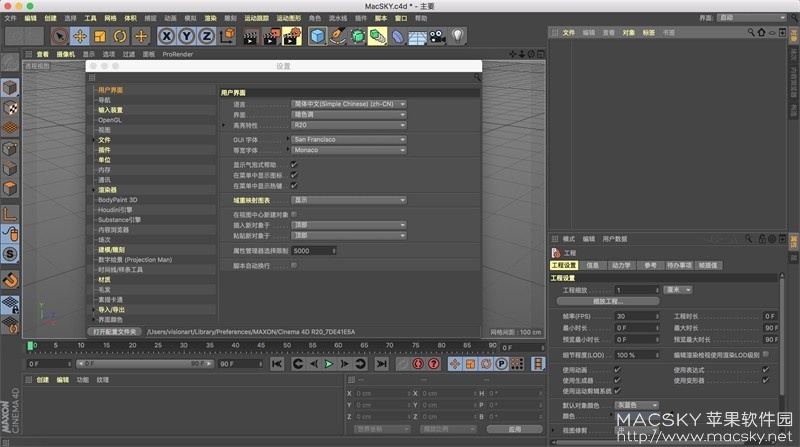The height and width of the screenshot is (447, 800).
Task: Click the timeline preview range slider bar
Action: click(x=144, y=364)
